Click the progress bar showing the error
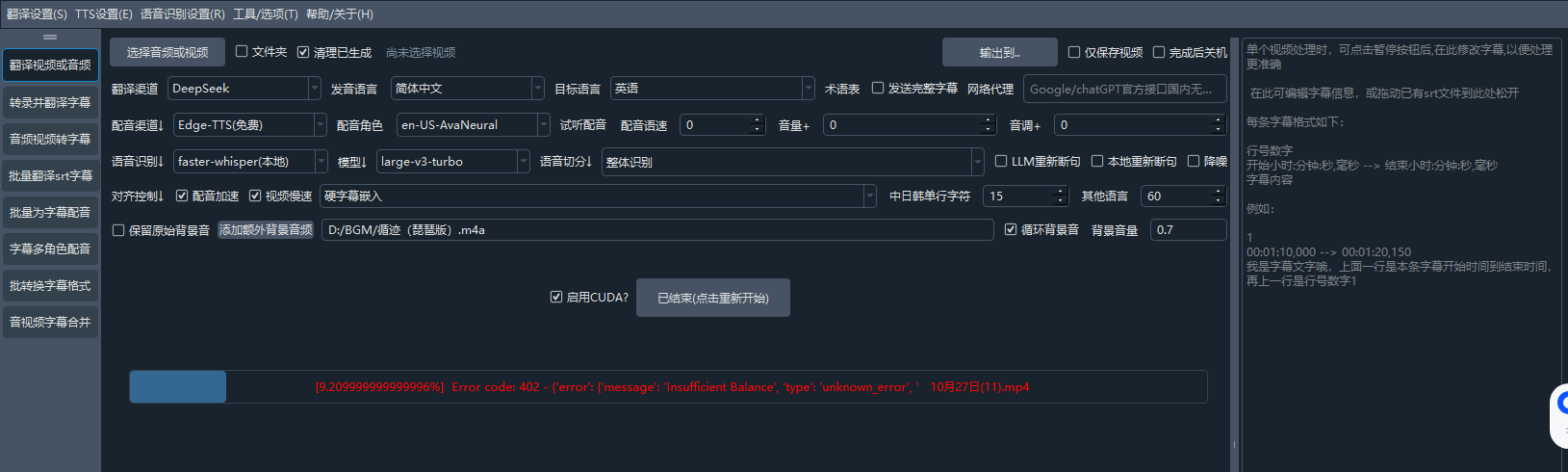1568x472 pixels. tap(668, 387)
